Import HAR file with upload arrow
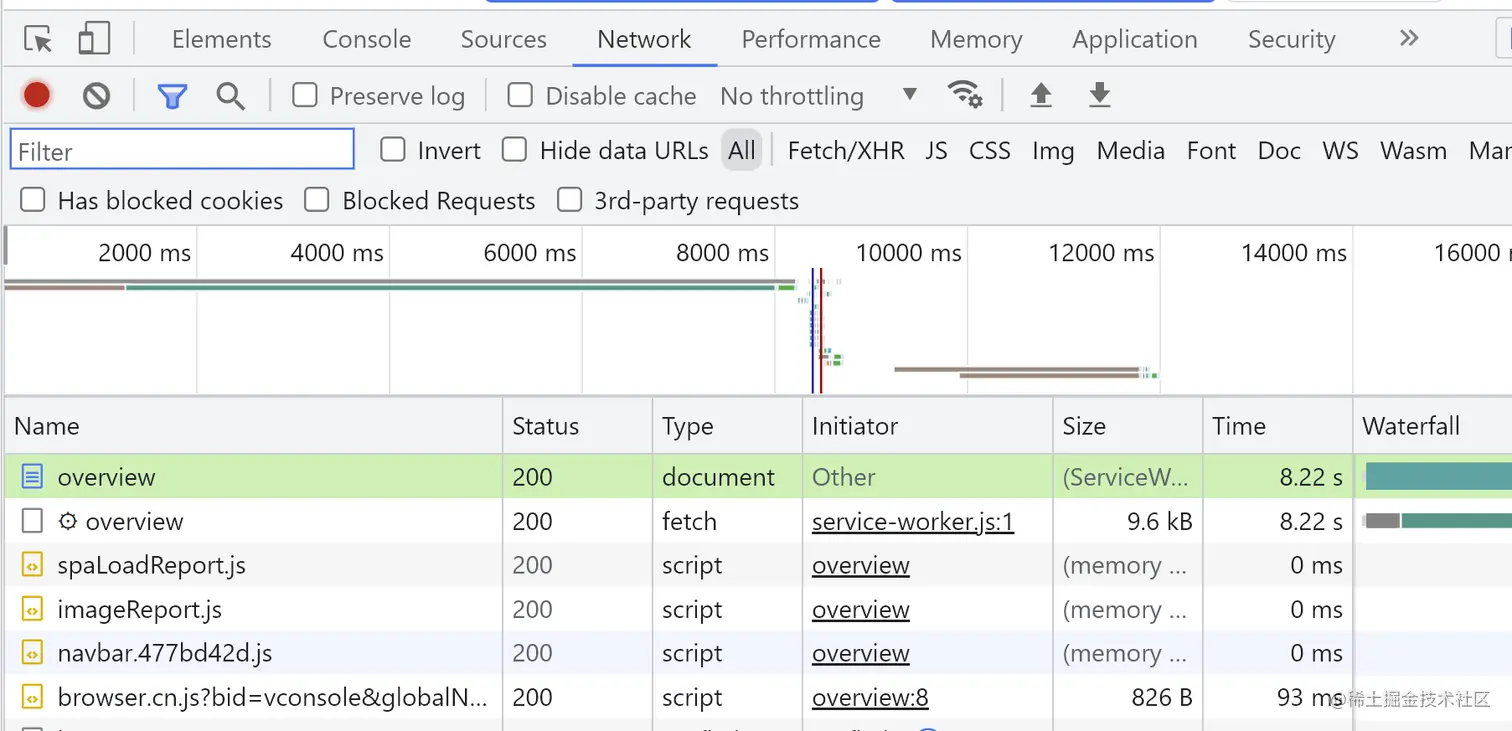The image size is (1512, 731). pos(1041,95)
